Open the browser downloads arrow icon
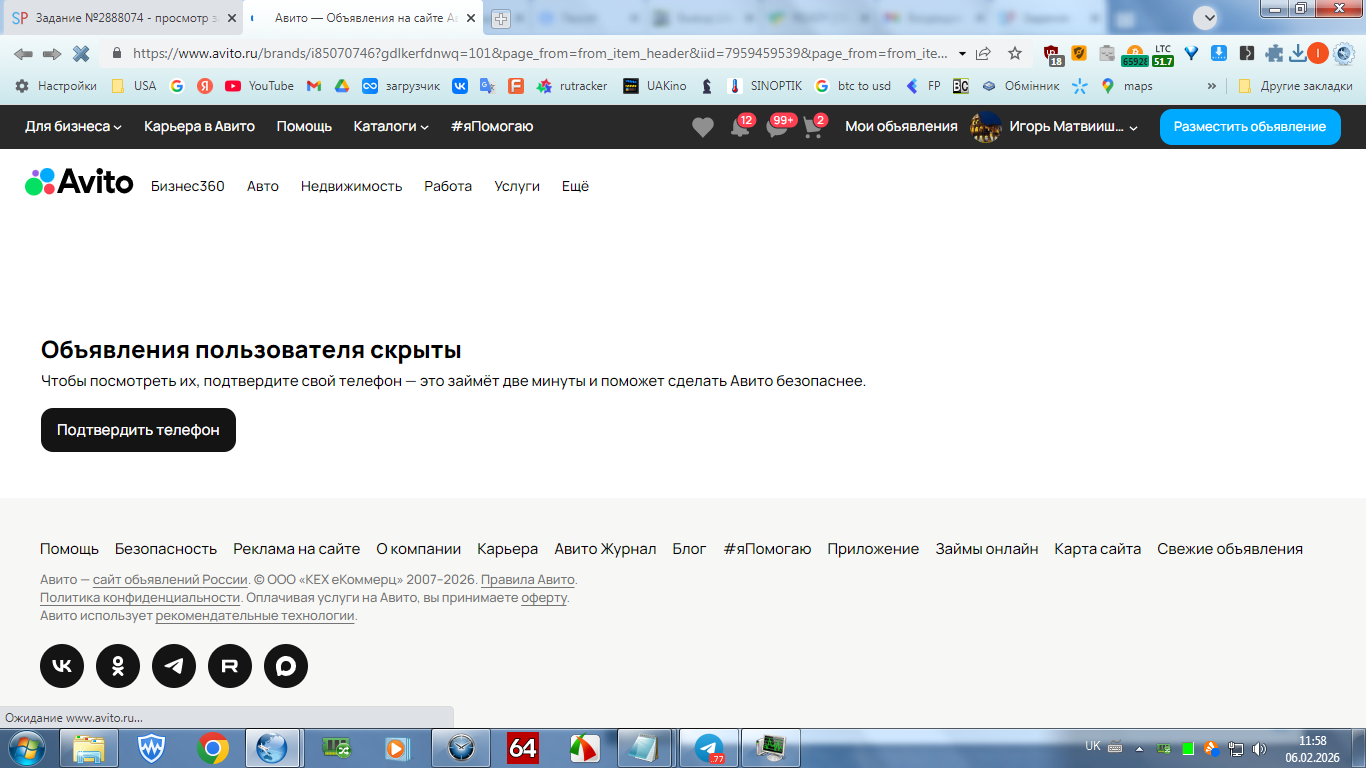This screenshot has width=1366, height=768. [x=1298, y=54]
